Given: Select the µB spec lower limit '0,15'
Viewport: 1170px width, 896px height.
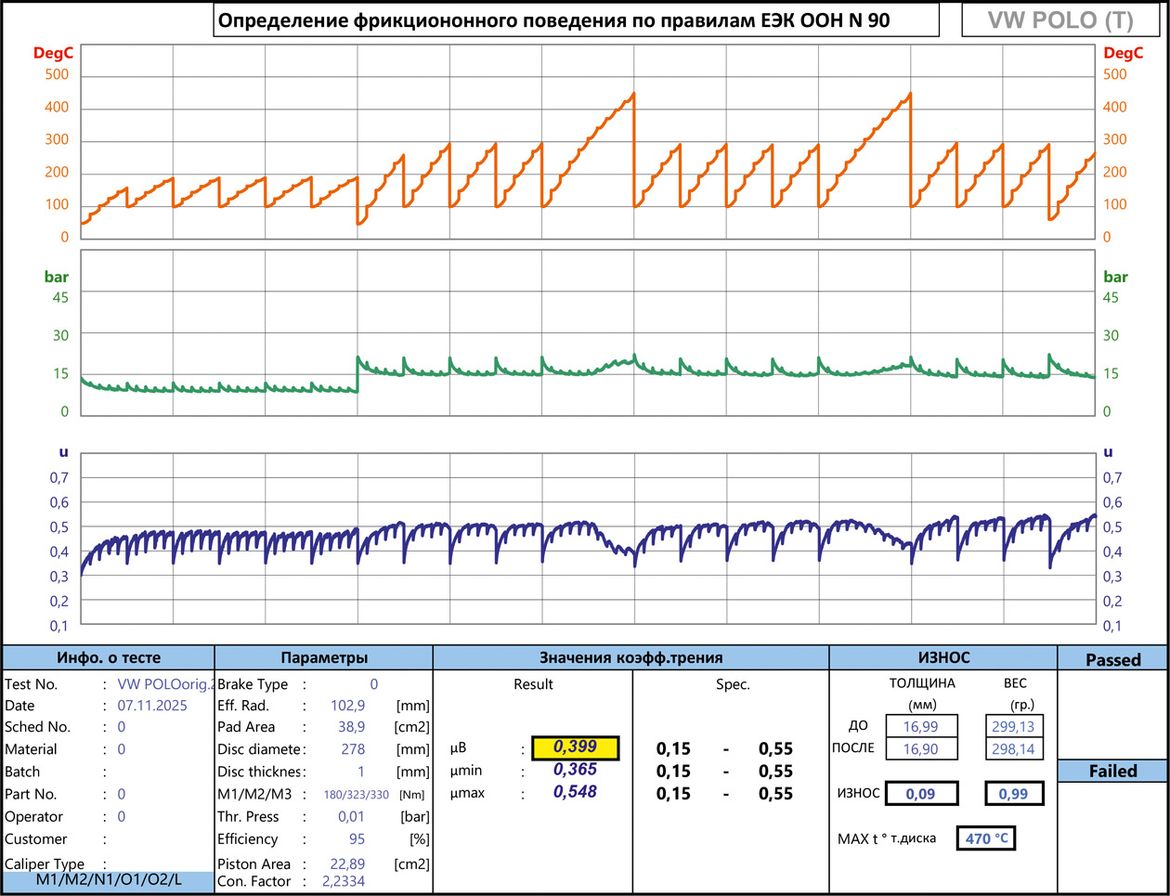Looking at the screenshot, I should click(674, 749).
